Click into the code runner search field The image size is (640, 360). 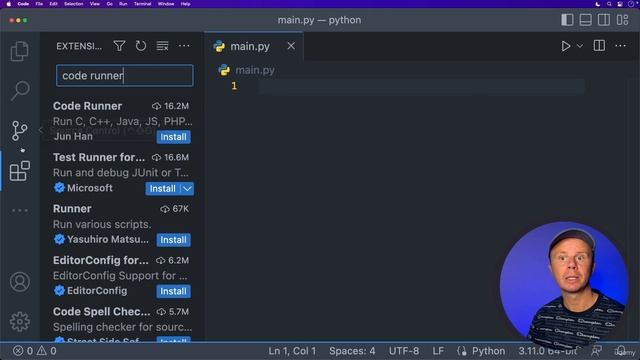coord(125,76)
